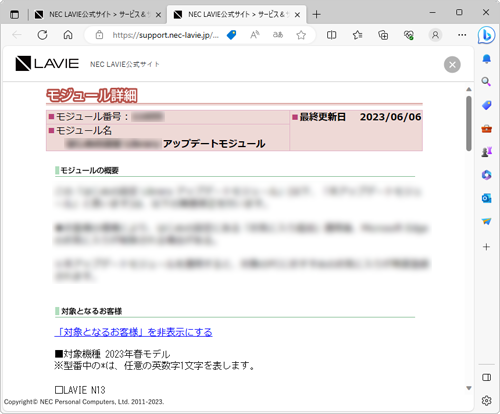Open the user profile menu
This screenshot has width=500, height=414.
(x=435, y=35)
